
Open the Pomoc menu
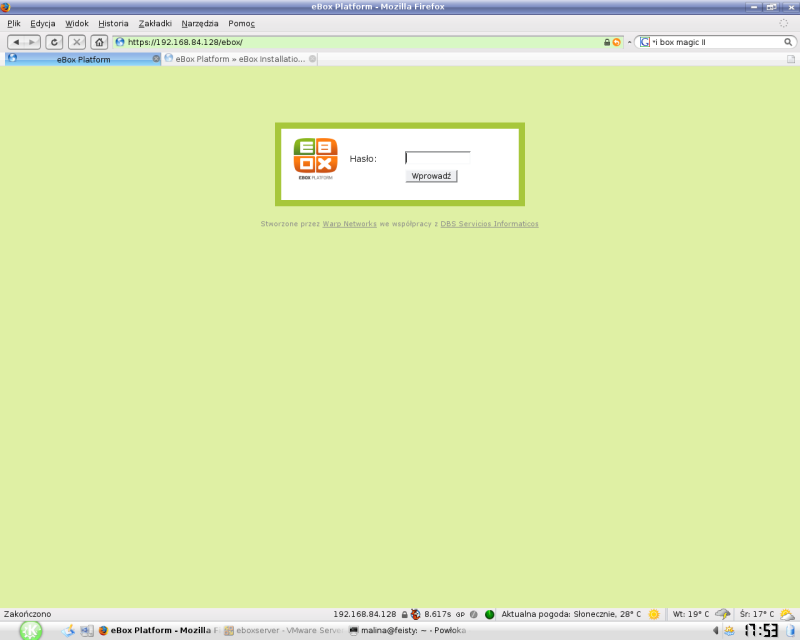pos(241,23)
